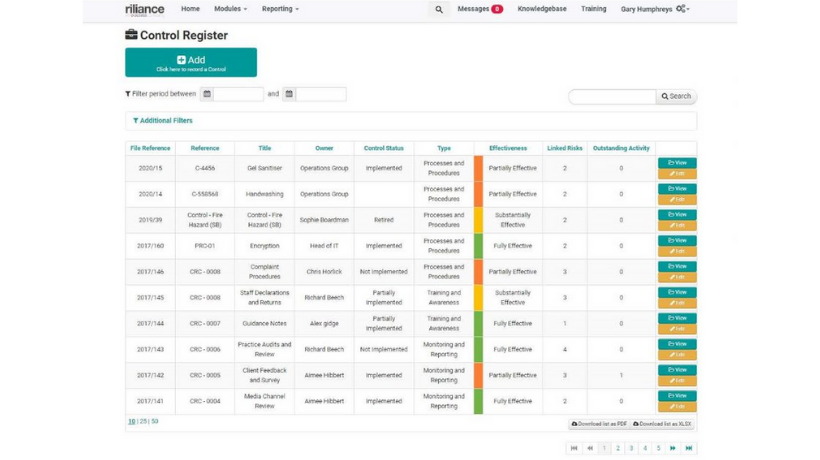Sort by File Reference column
The image size is (820, 460).
(150, 148)
